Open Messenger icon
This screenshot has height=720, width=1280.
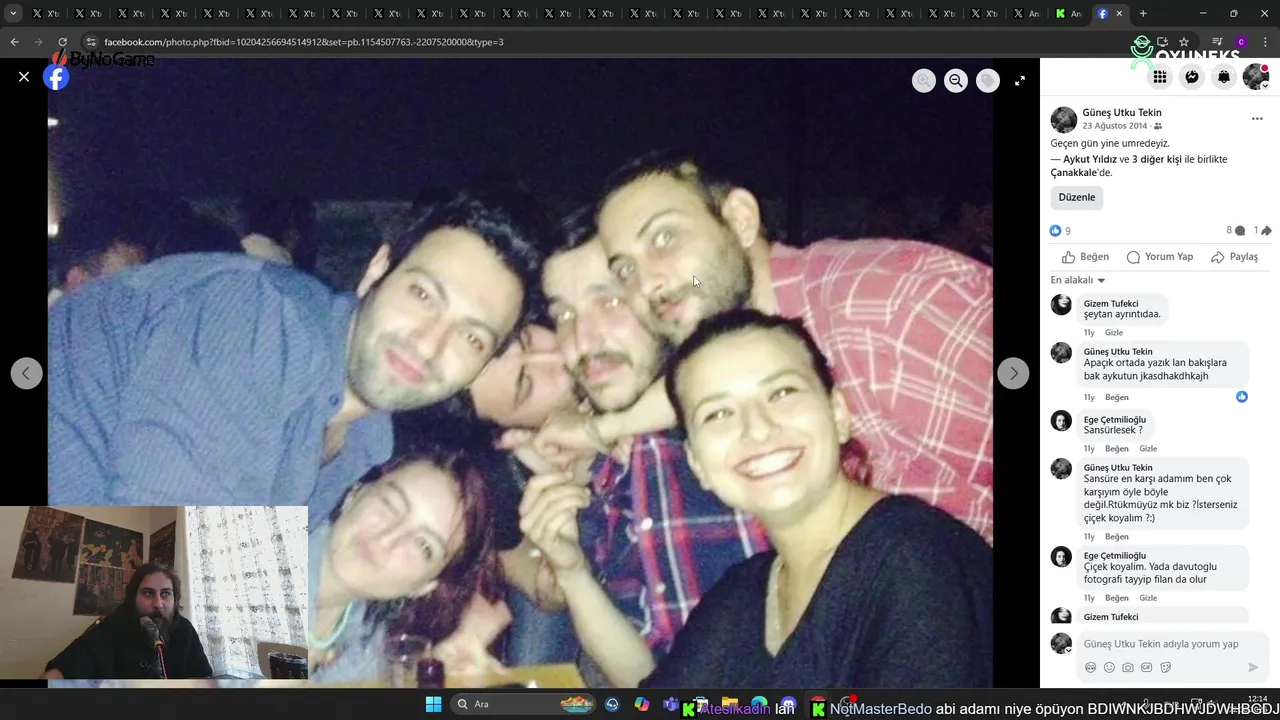(1192, 77)
